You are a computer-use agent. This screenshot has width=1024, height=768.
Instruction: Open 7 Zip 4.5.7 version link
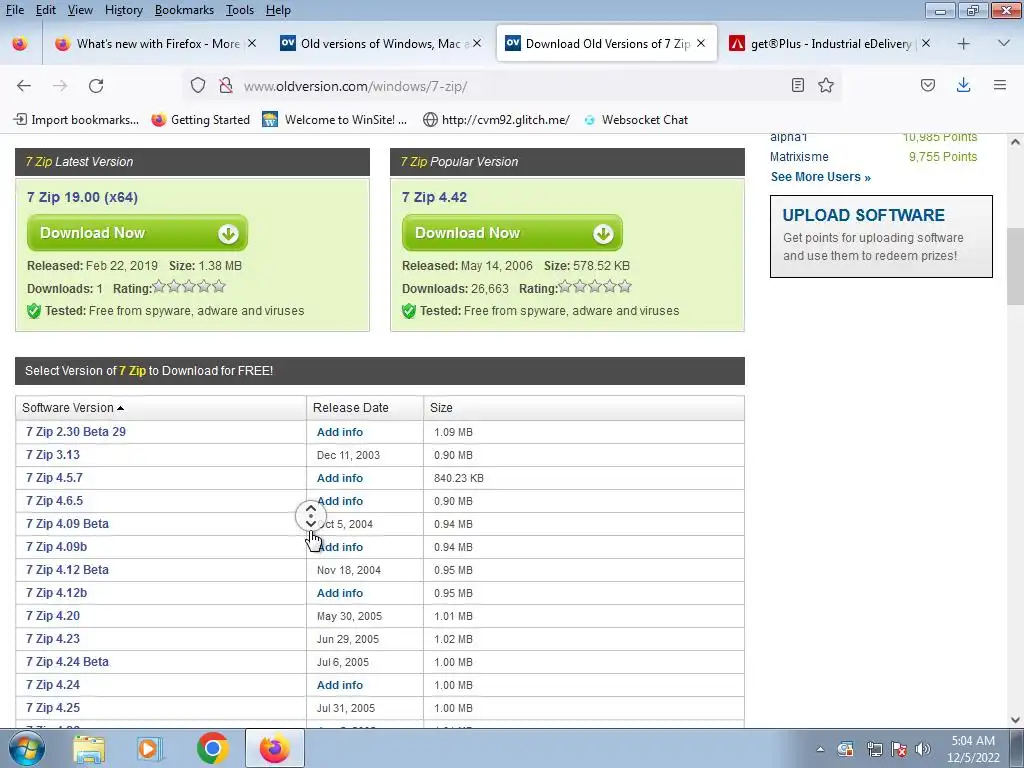click(x=54, y=477)
